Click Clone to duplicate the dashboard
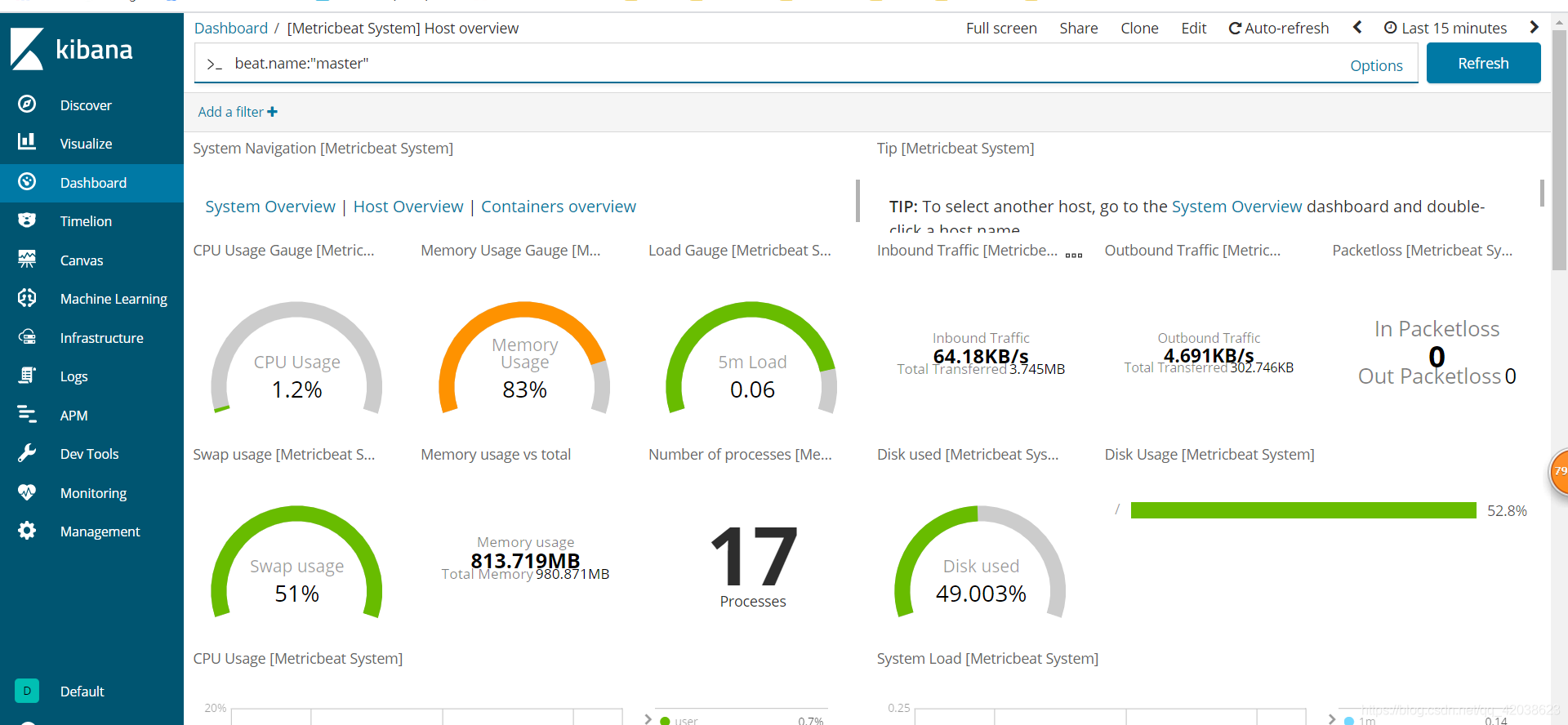Image resolution: width=1568 pixels, height=725 pixels. pyautogui.click(x=1139, y=29)
